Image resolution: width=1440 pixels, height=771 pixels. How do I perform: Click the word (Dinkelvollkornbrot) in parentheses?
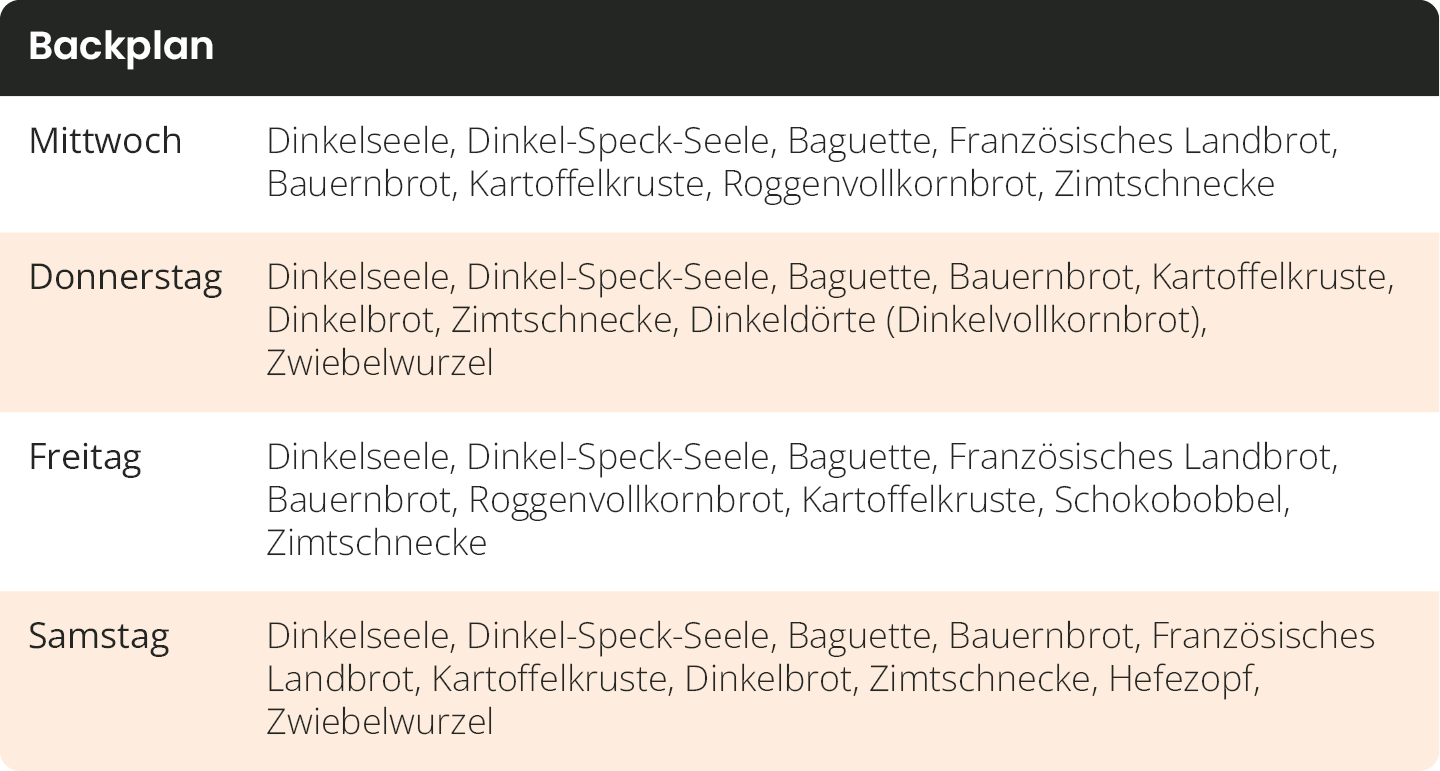click(x=1043, y=320)
